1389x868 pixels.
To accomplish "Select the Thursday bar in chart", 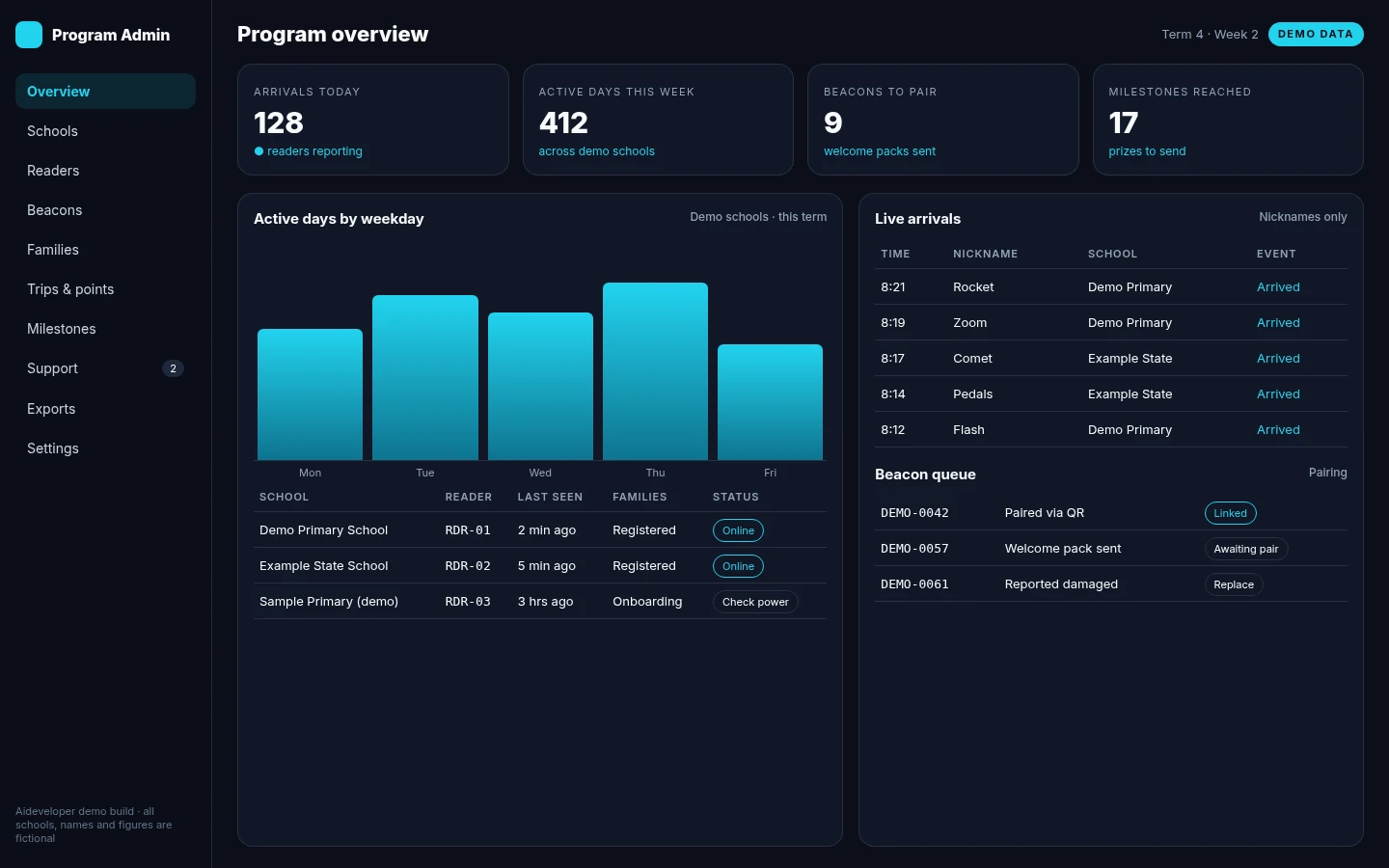I will 655,371.
